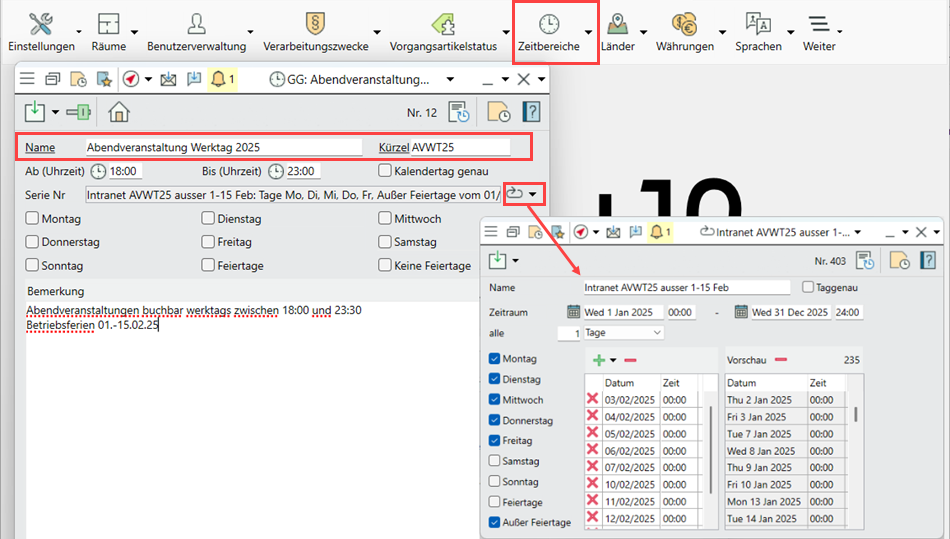
Task: Check the Taggenau checkbox
Action: tap(808, 288)
